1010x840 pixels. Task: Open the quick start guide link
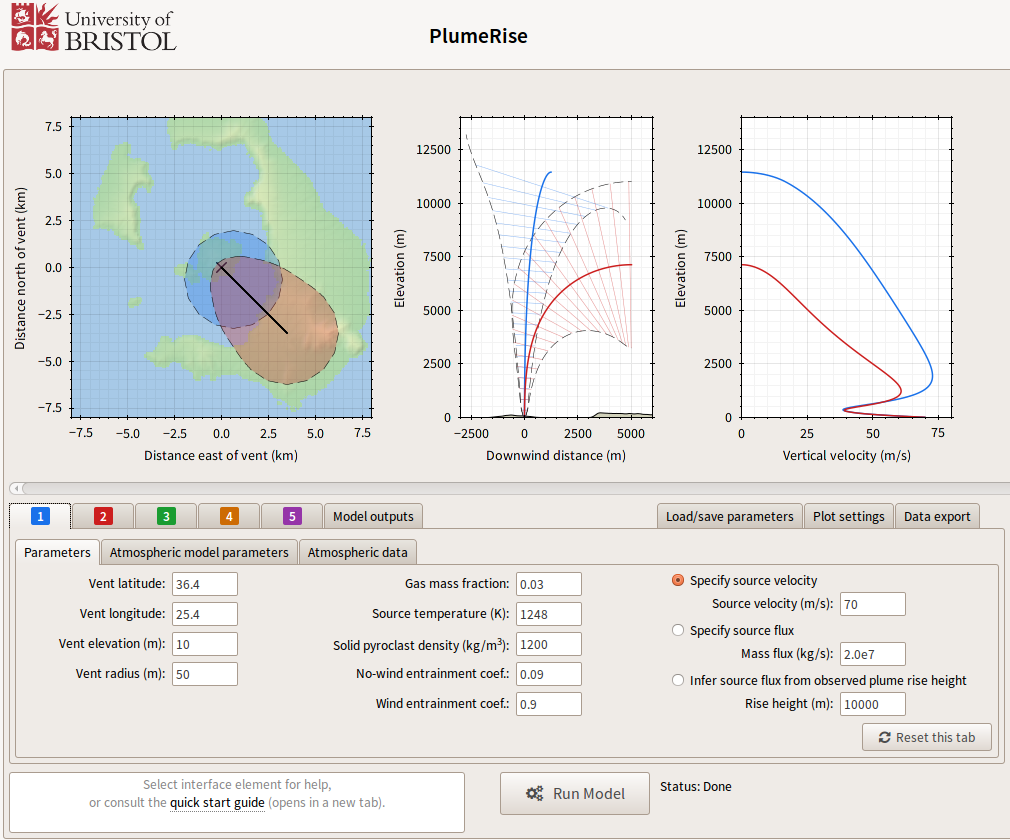tap(217, 802)
